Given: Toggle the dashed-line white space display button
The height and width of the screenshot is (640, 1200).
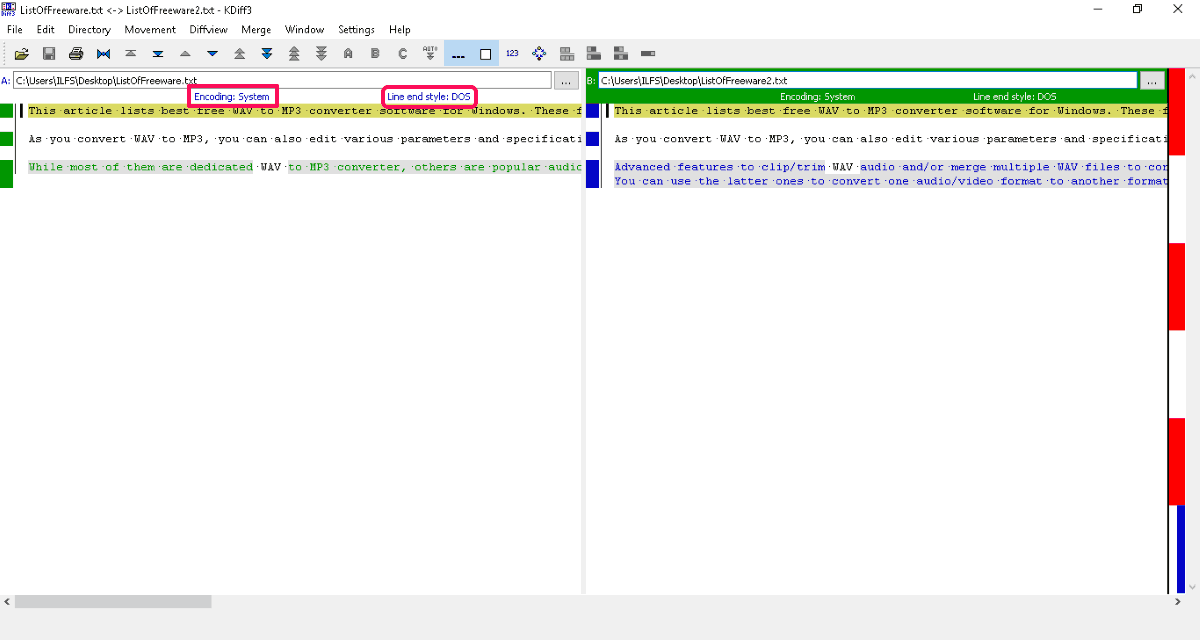Looking at the screenshot, I should tap(458, 54).
